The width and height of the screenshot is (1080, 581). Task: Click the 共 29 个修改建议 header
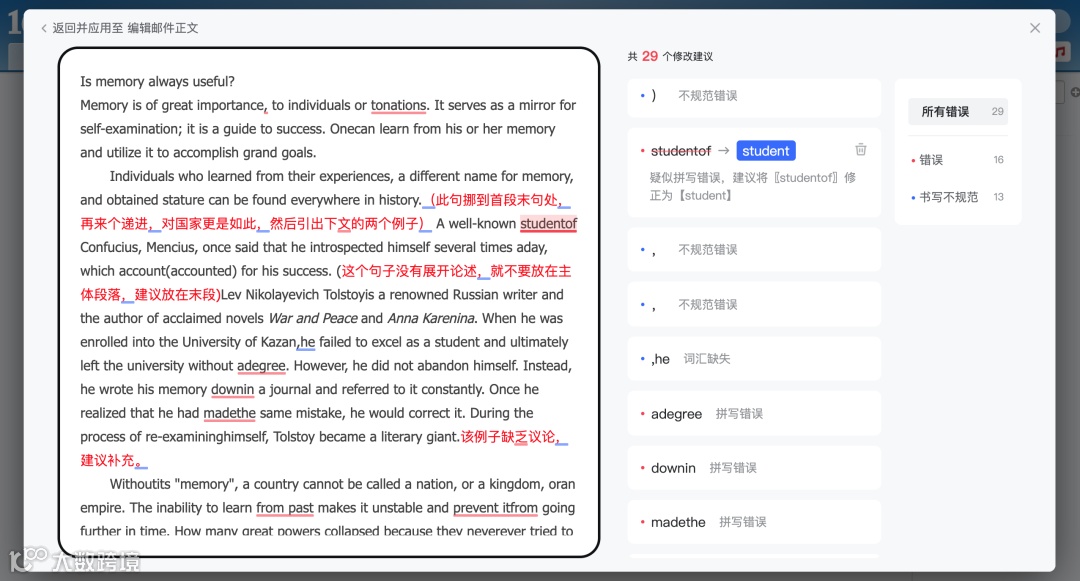[669, 56]
